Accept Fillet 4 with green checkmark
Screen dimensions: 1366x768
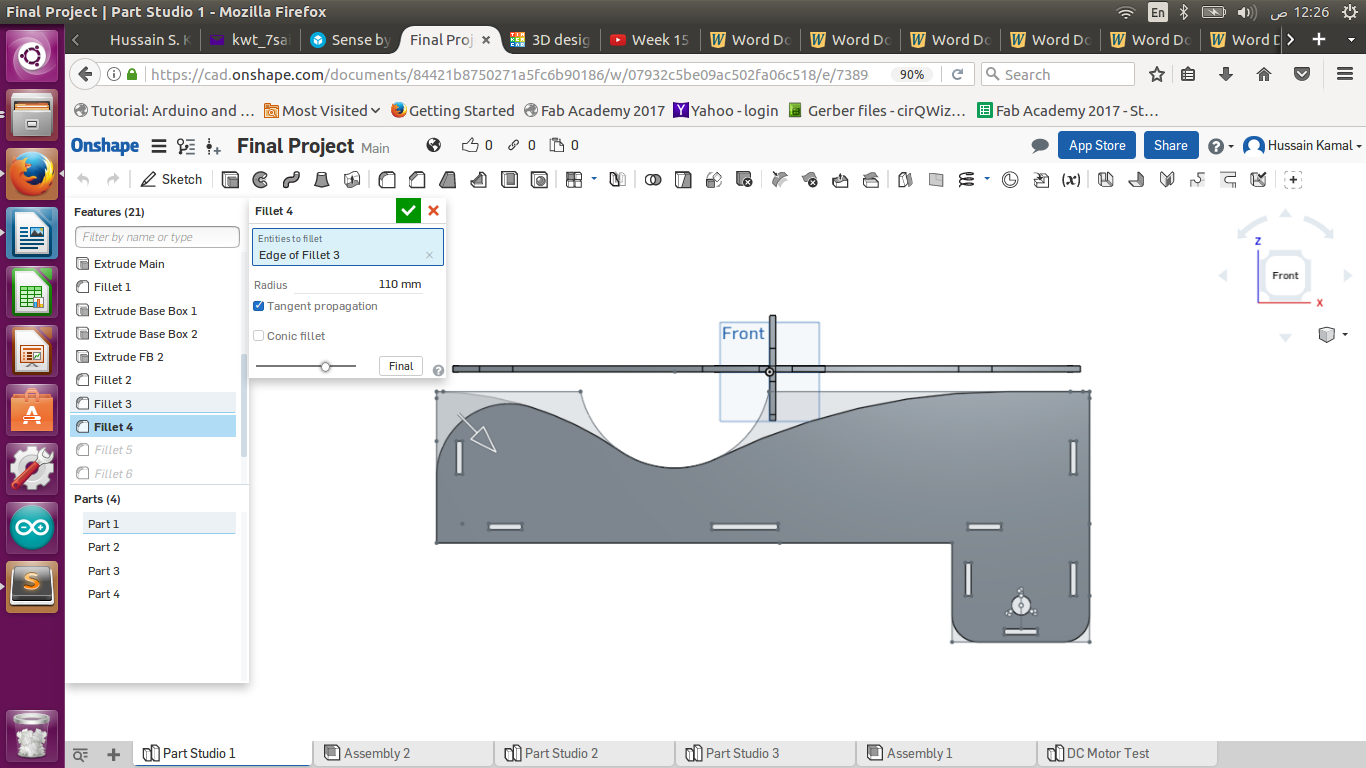click(408, 211)
